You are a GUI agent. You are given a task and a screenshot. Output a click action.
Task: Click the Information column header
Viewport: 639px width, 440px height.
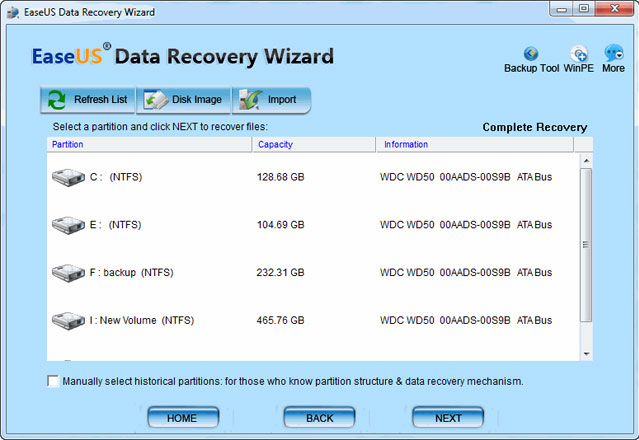tap(475, 145)
